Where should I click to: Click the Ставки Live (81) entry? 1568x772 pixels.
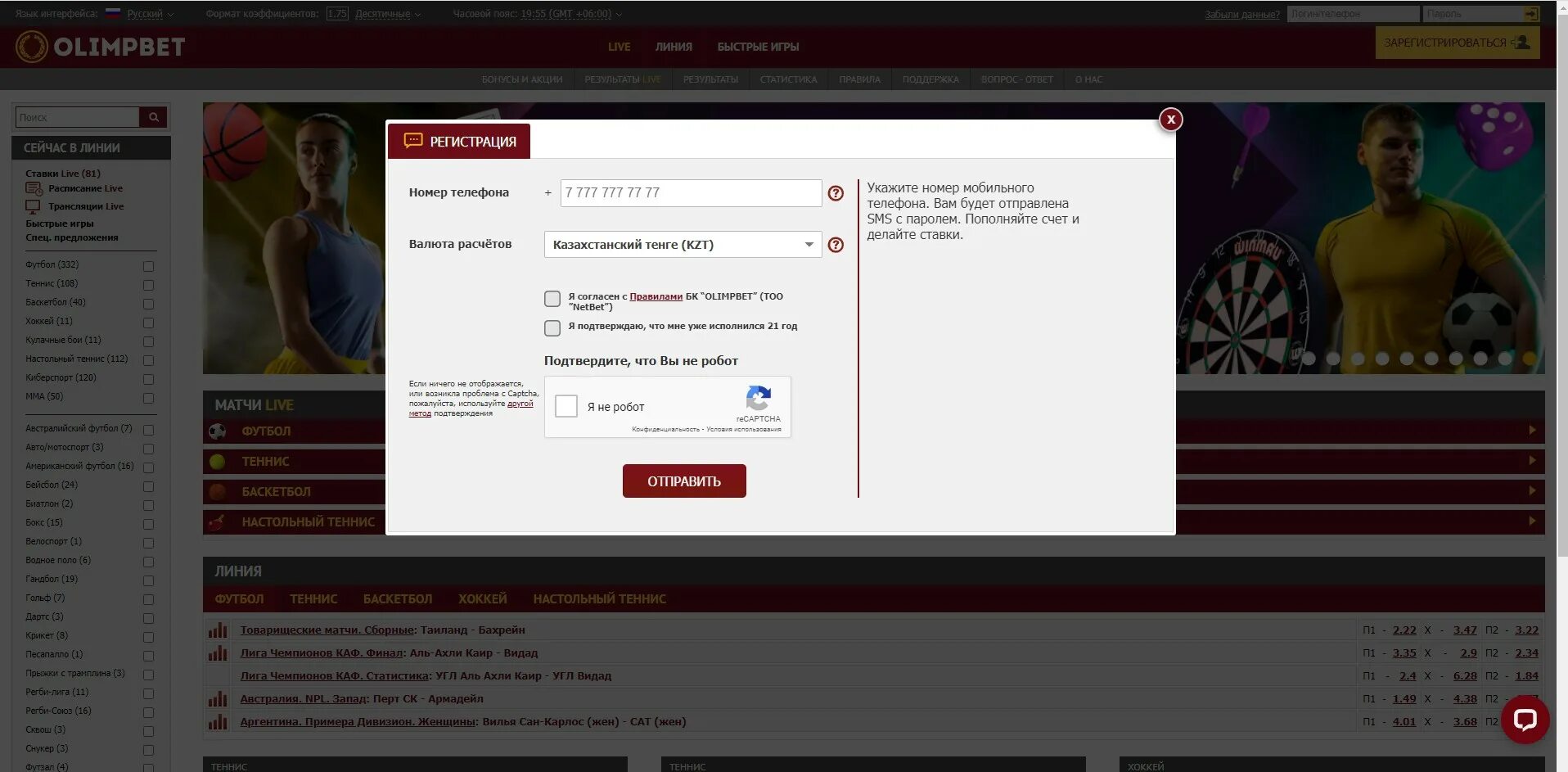click(x=63, y=174)
